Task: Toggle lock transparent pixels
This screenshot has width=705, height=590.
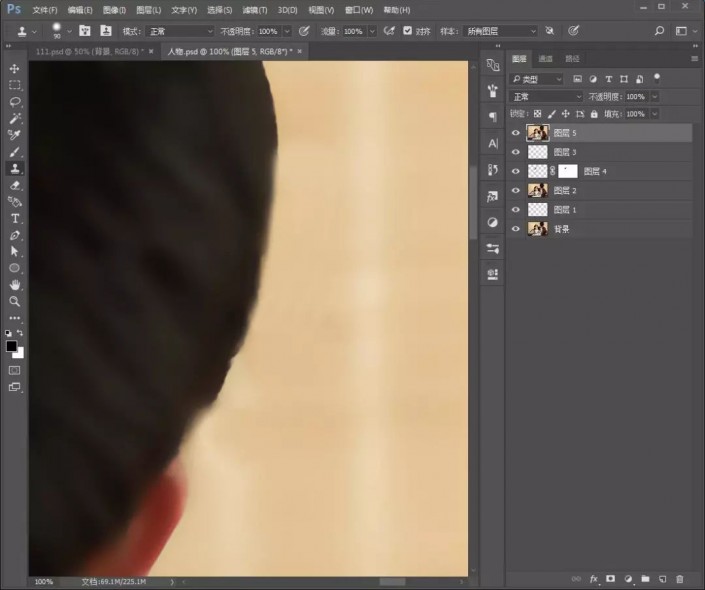Action: tap(537, 114)
